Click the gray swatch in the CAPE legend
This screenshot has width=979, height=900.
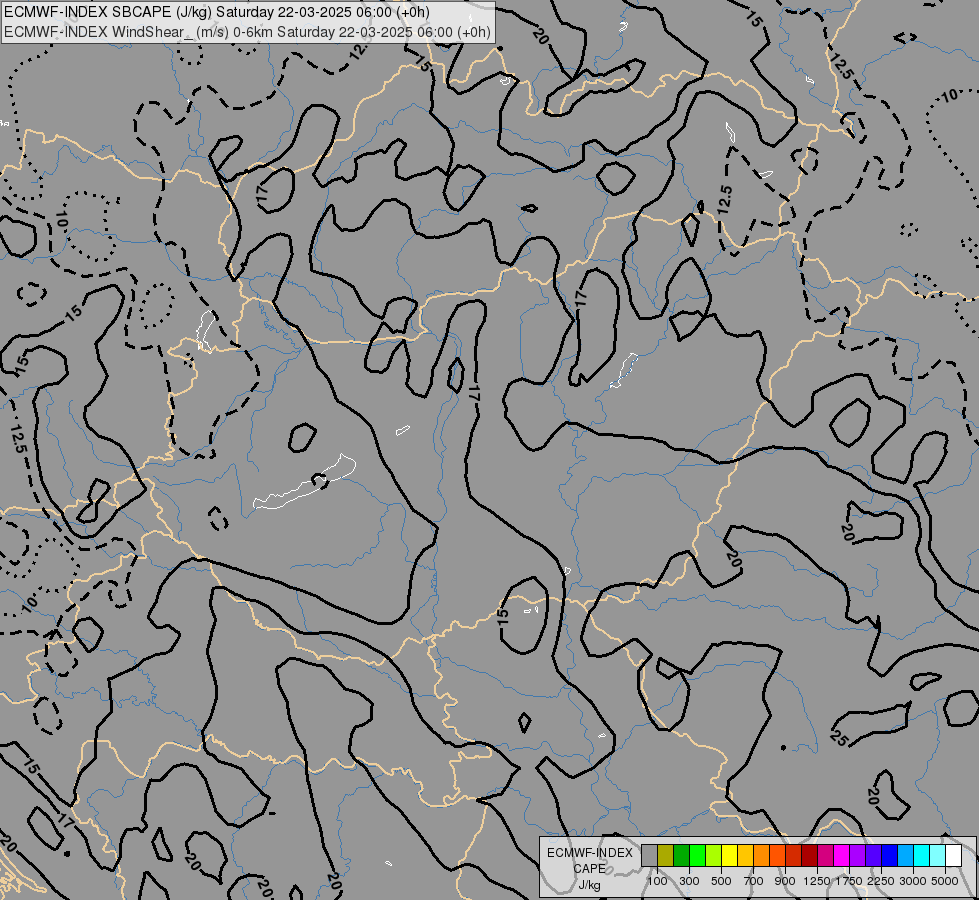coord(649,856)
